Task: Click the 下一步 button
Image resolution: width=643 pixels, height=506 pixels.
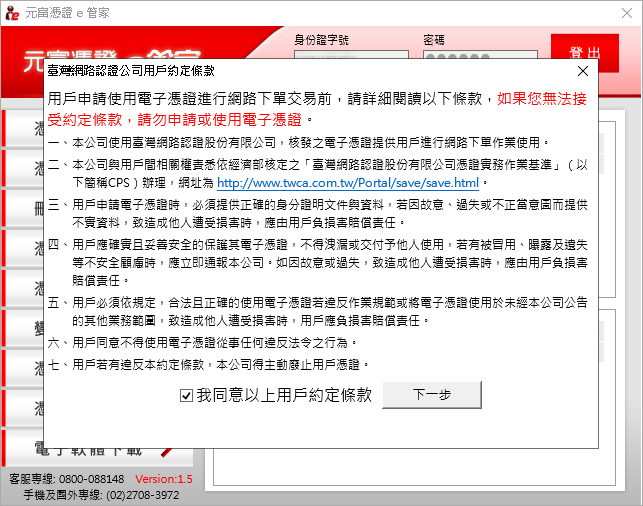Action: coord(432,395)
